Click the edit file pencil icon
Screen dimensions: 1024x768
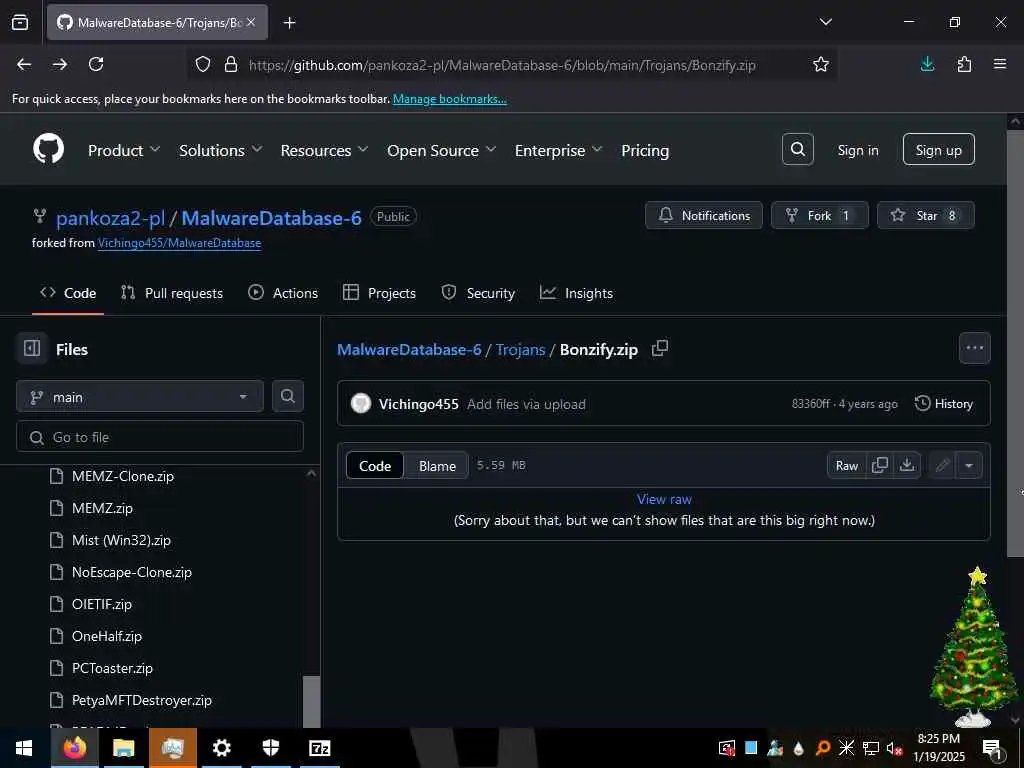942,465
